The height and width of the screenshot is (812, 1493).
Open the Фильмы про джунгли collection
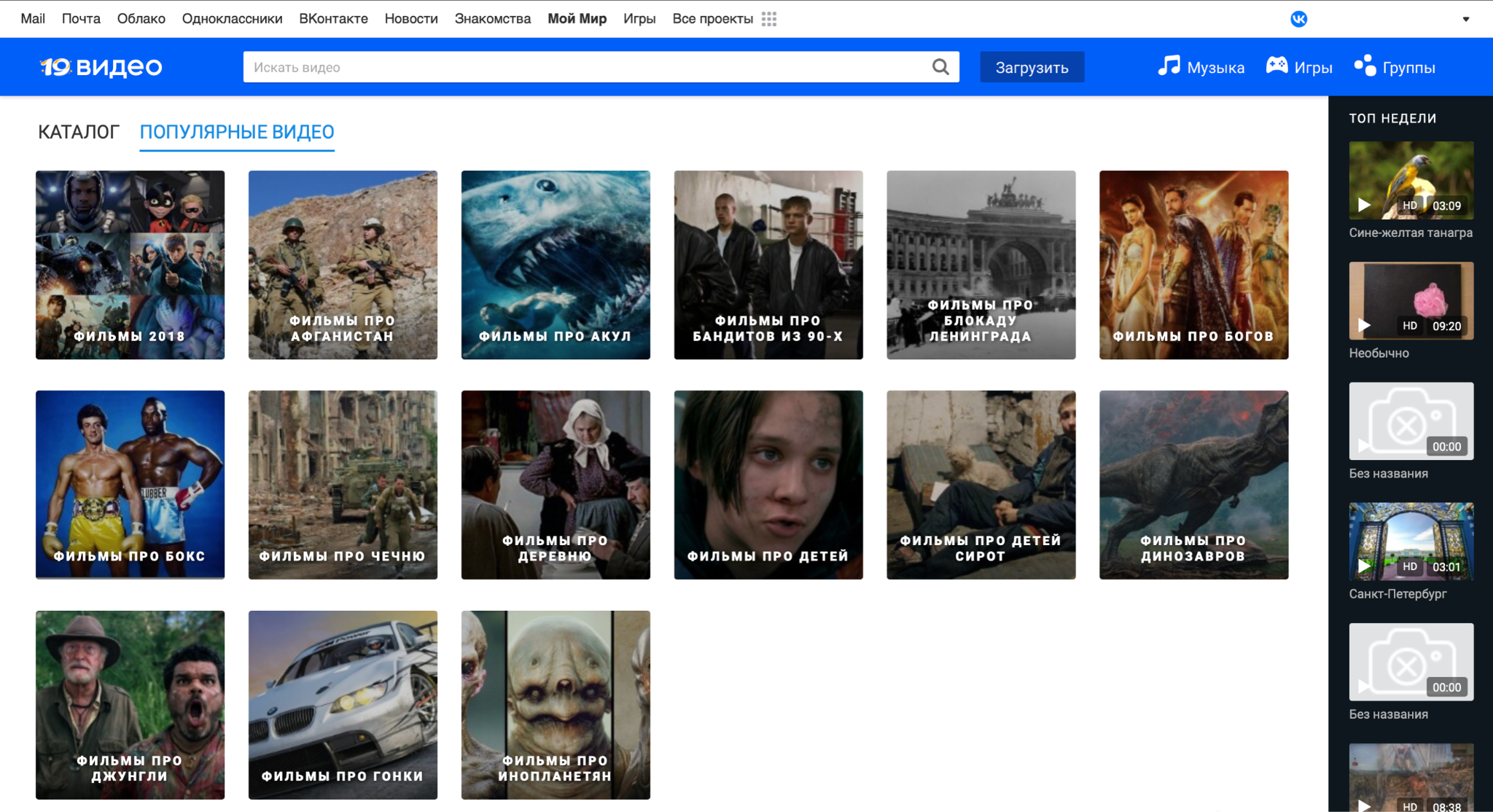(130, 705)
